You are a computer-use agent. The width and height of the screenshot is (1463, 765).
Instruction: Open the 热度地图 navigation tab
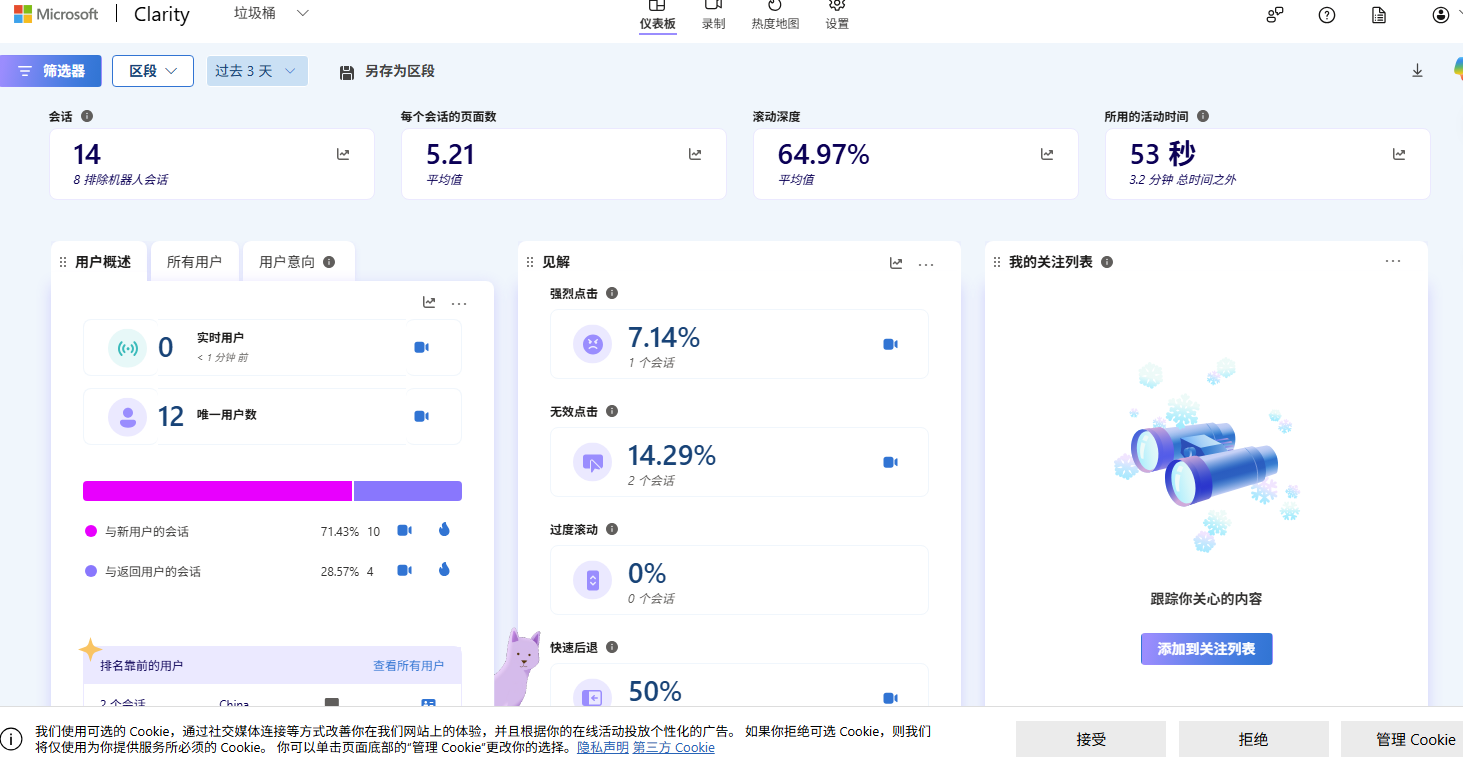[x=775, y=16]
